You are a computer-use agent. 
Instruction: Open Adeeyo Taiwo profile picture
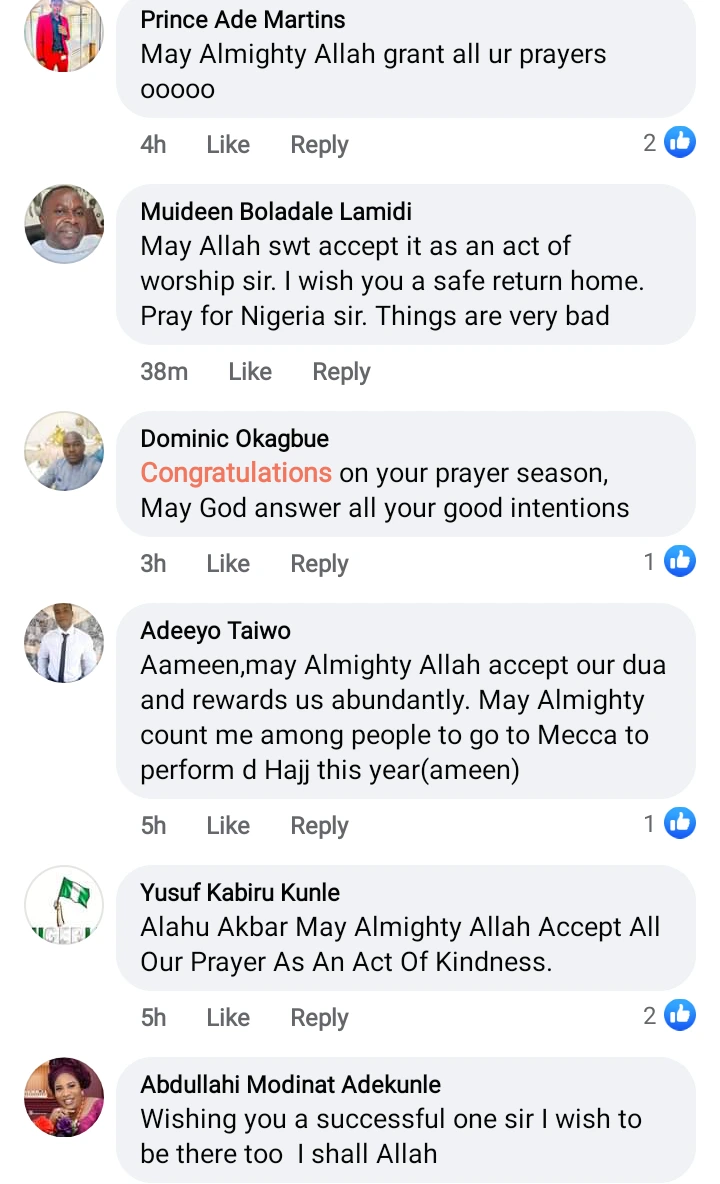click(64, 643)
